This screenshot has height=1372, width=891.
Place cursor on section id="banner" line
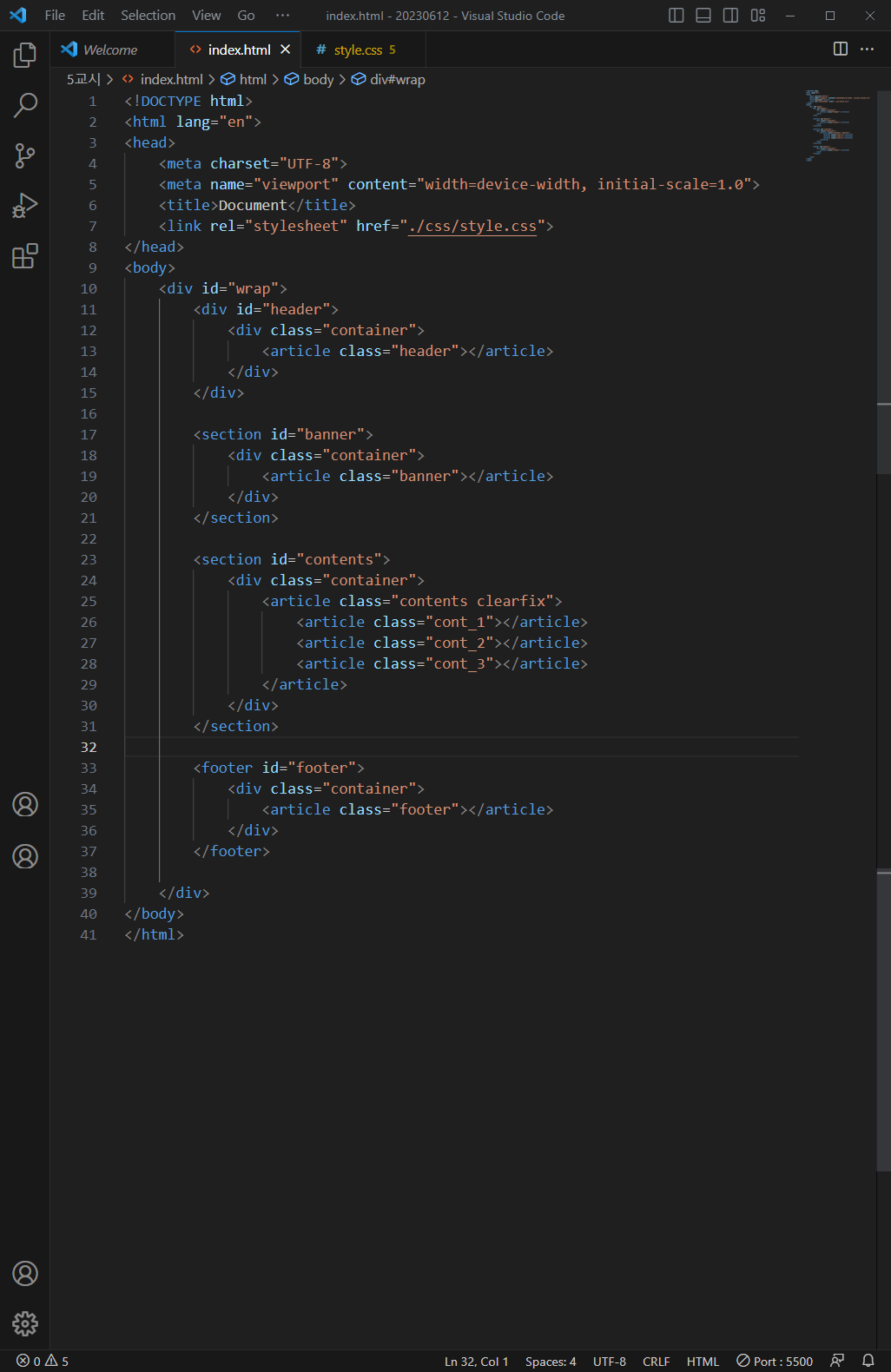pyautogui.click(x=283, y=434)
